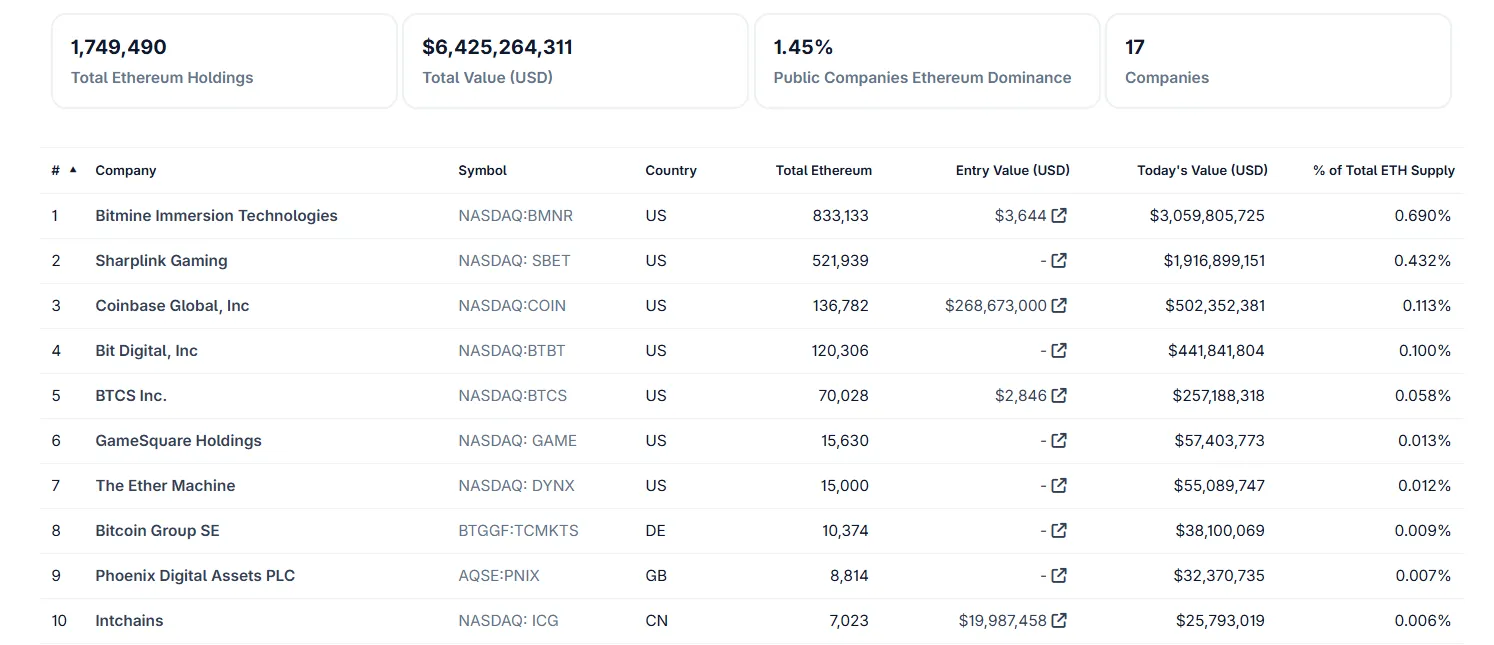Image resolution: width=1494 pixels, height=645 pixels.
Task: Sort by Country column header
Action: [x=671, y=171]
